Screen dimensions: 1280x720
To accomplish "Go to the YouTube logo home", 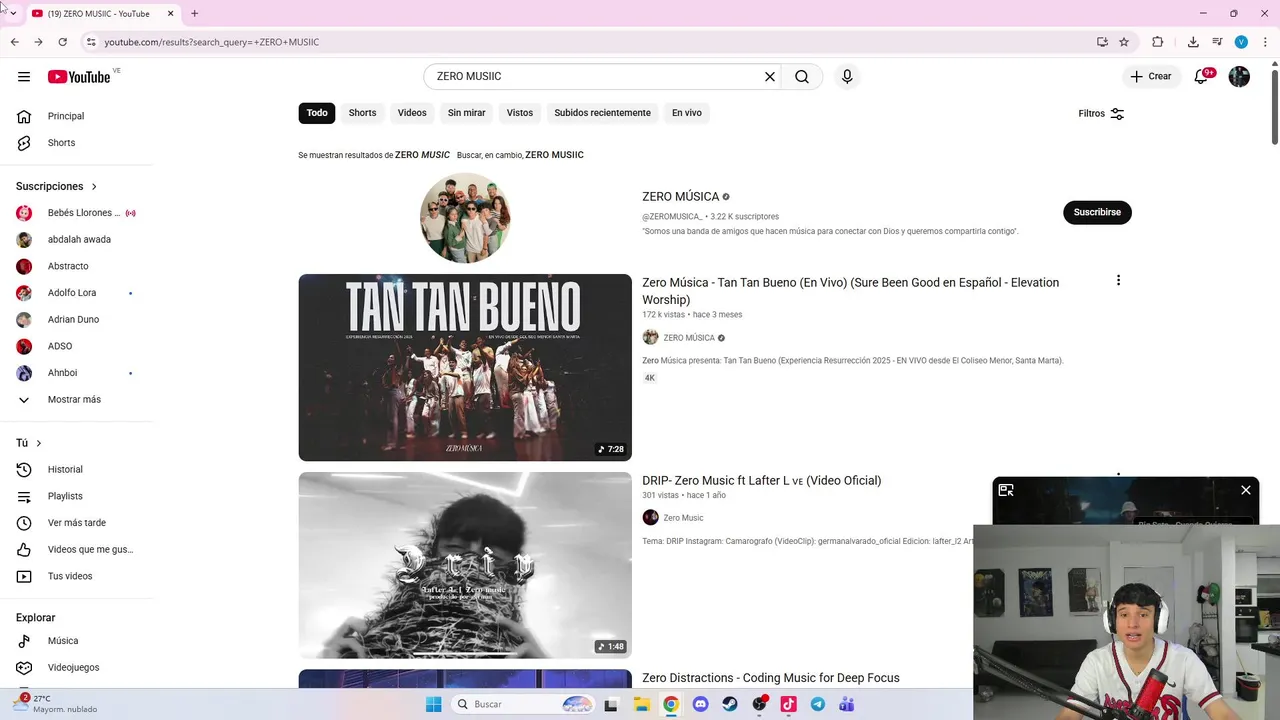I will point(79,77).
